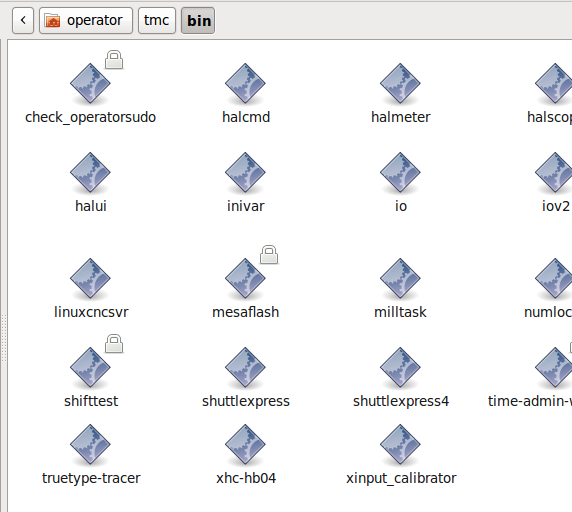This screenshot has width=572, height=512.
Task: Click the shifttest file icon
Action: point(90,368)
